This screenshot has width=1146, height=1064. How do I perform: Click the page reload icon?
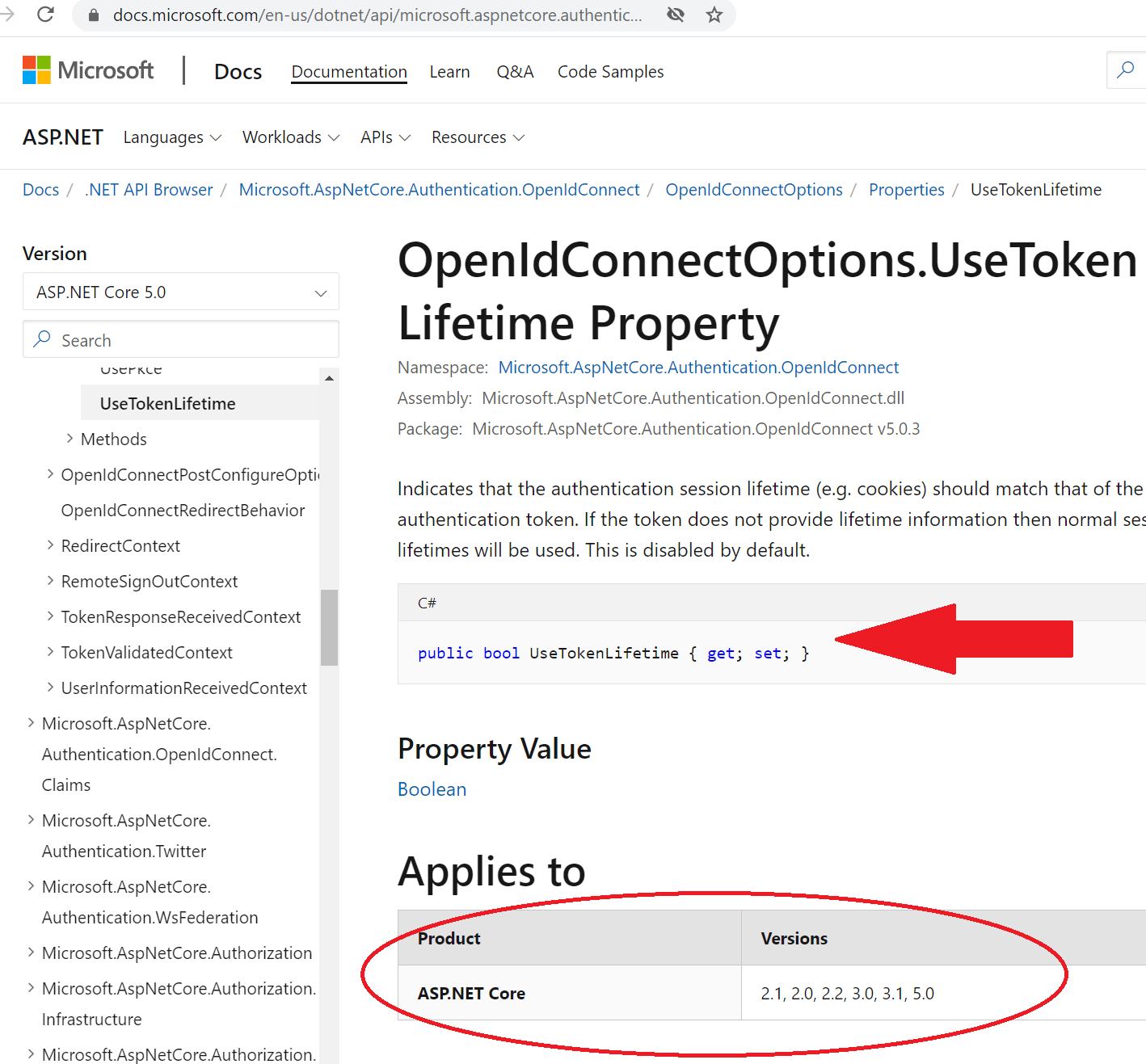tap(46, 14)
